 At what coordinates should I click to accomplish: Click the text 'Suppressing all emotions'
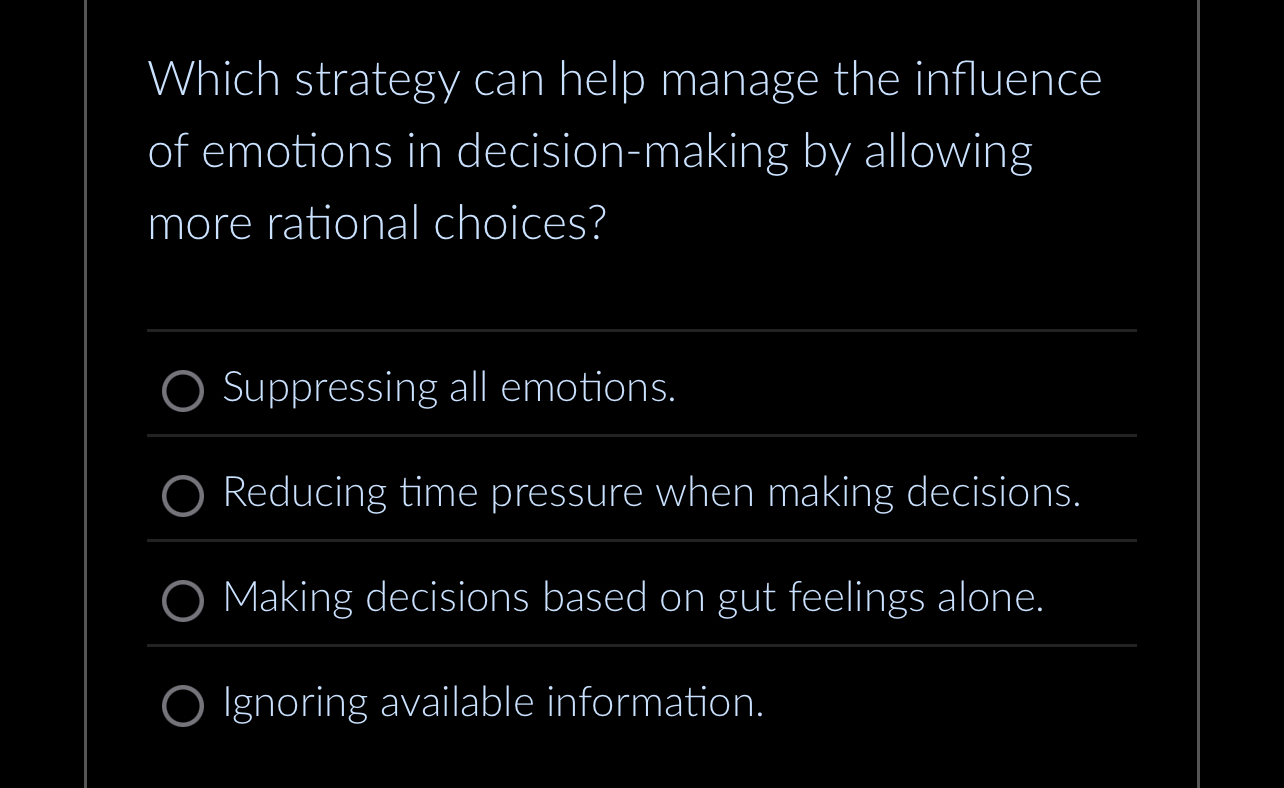(449, 388)
